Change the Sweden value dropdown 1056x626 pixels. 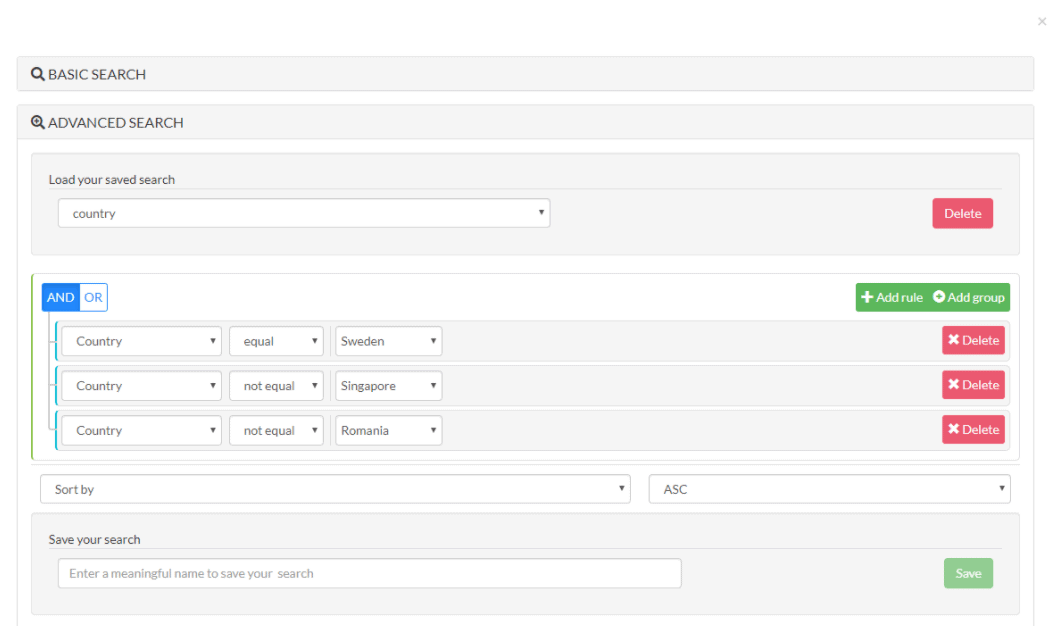click(x=389, y=341)
